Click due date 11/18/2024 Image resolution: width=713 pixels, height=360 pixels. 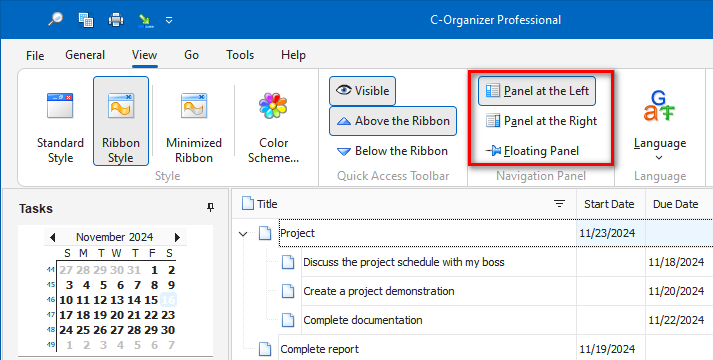click(676, 262)
